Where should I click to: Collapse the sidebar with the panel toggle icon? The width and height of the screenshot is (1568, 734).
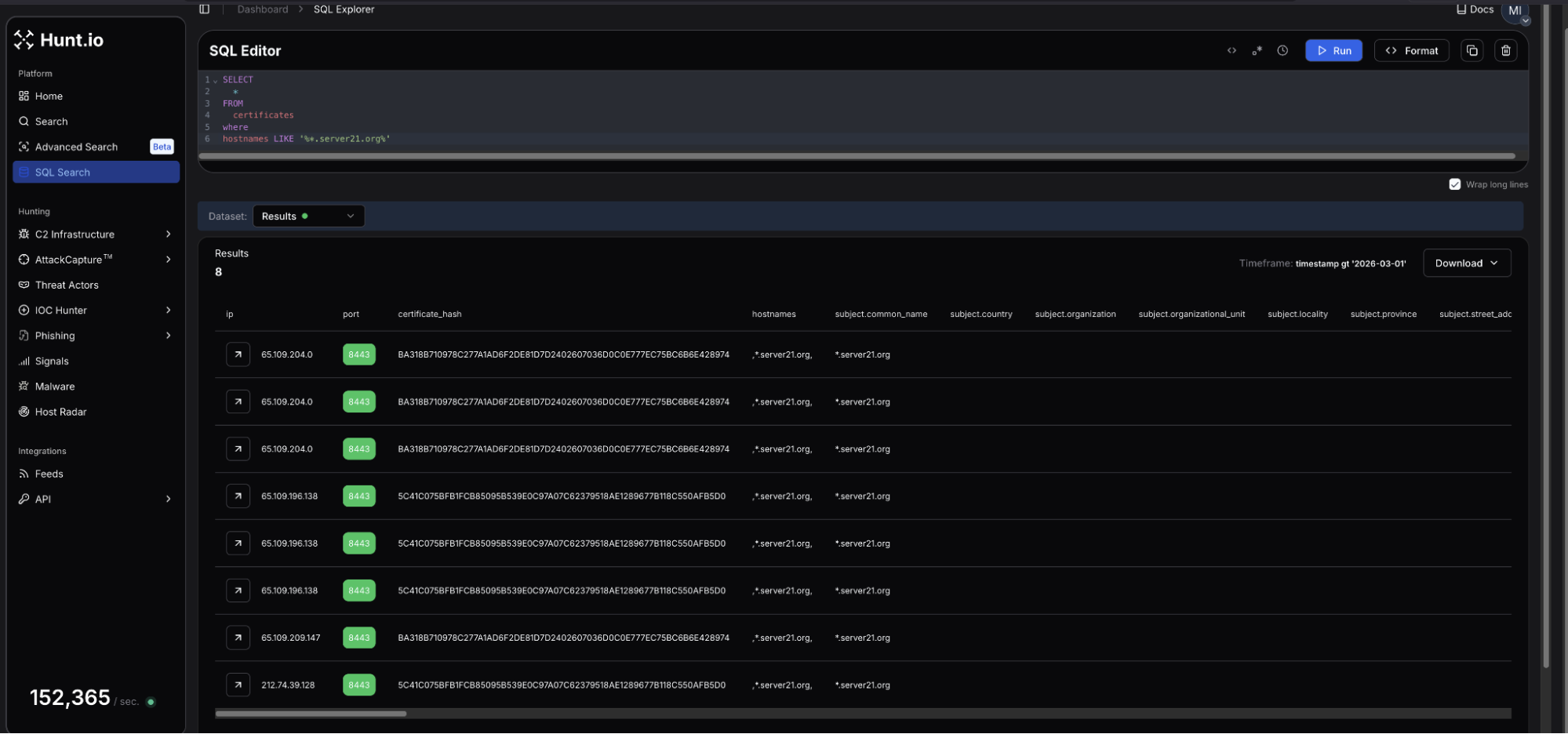click(x=204, y=9)
